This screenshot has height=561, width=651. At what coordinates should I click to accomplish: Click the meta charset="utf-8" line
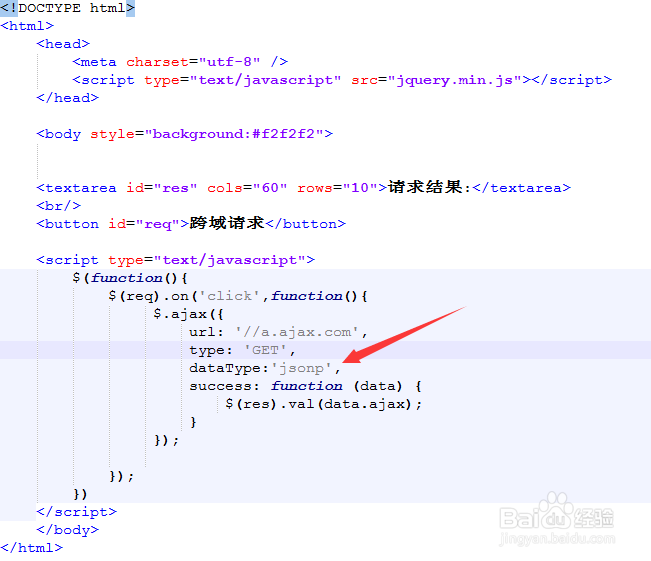pyautogui.click(x=180, y=62)
